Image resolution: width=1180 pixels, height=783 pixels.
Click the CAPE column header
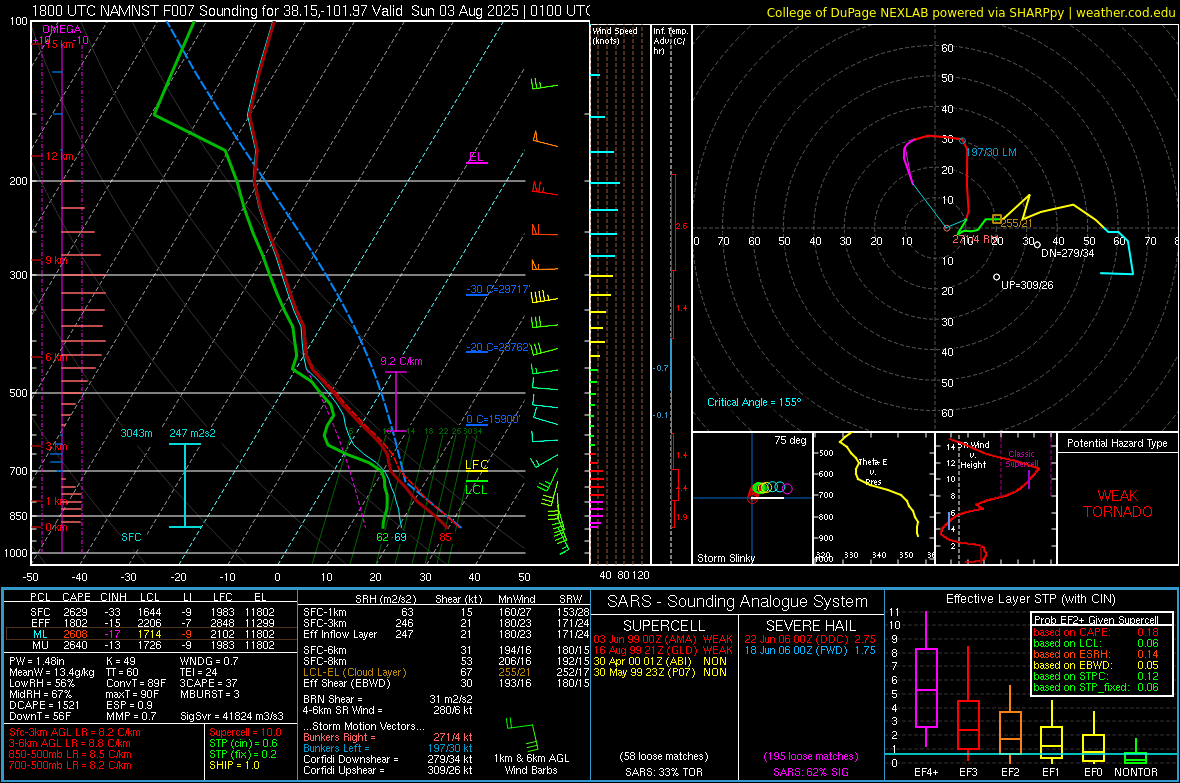point(76,598)
